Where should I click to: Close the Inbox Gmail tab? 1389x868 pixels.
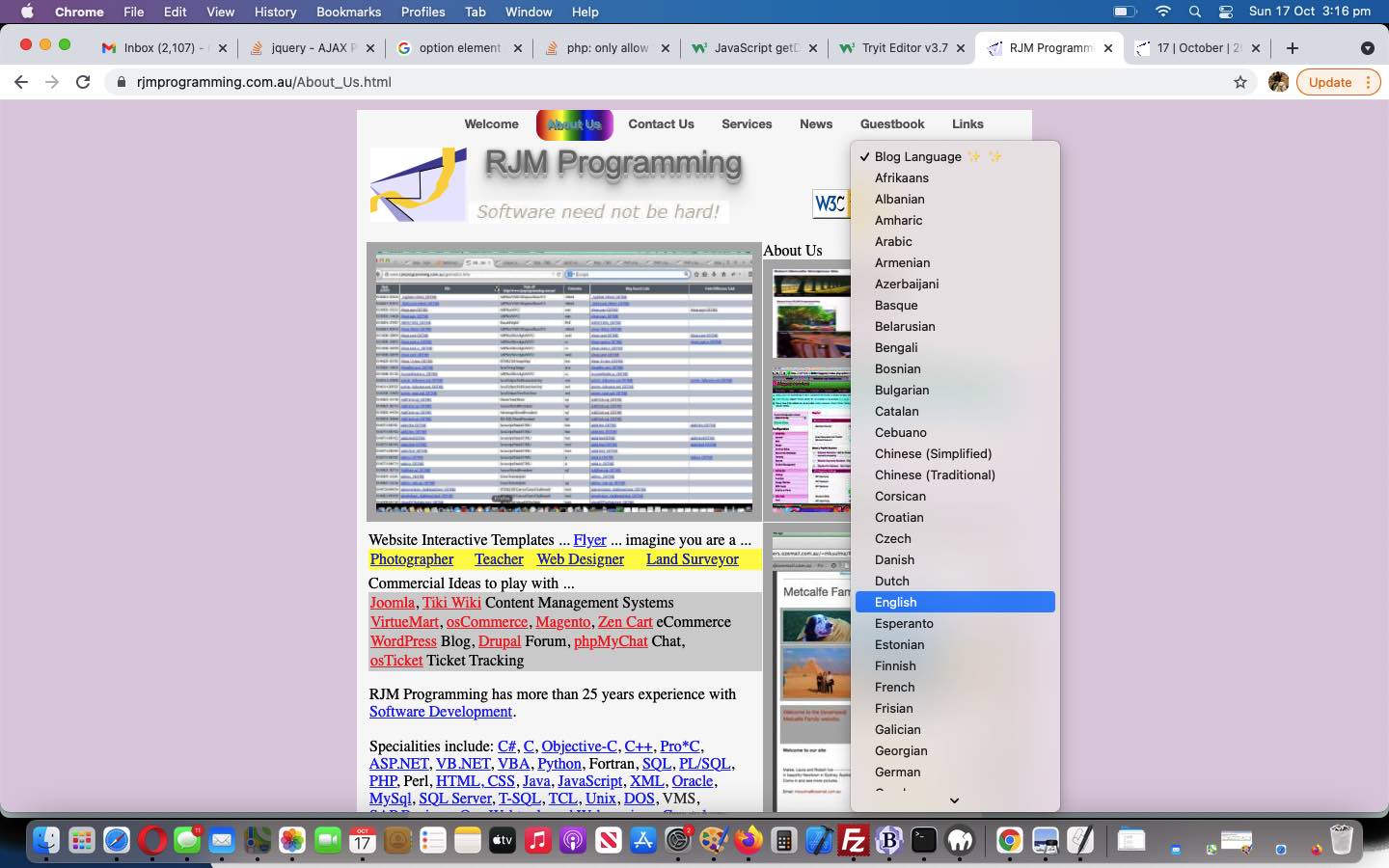point(223,47)
